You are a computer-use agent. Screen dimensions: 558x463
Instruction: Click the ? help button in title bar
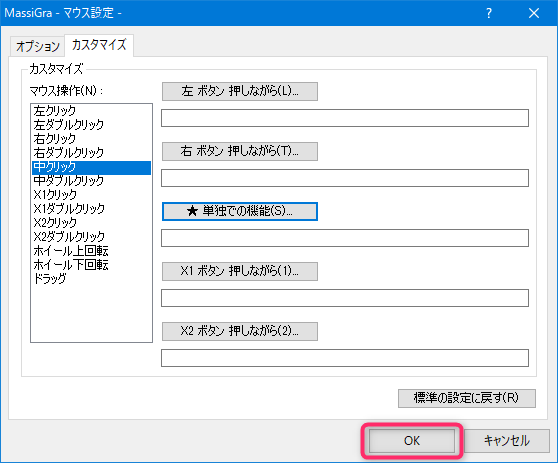(489, 14)
